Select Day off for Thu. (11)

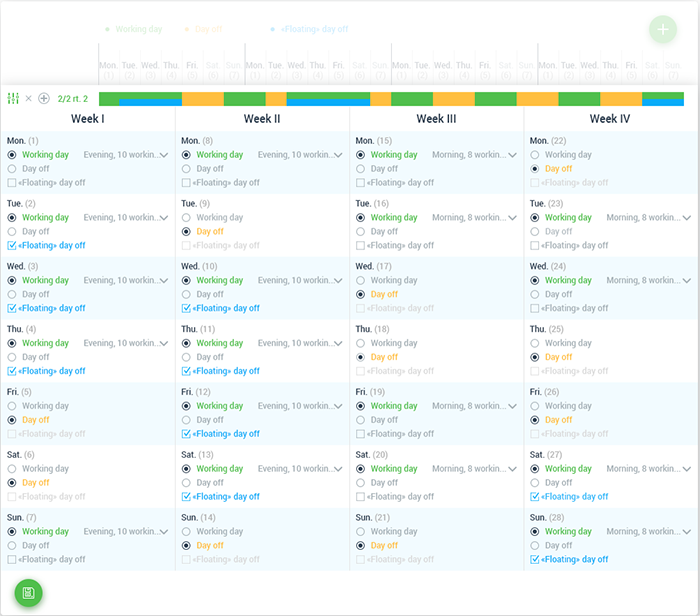point(186,357)
